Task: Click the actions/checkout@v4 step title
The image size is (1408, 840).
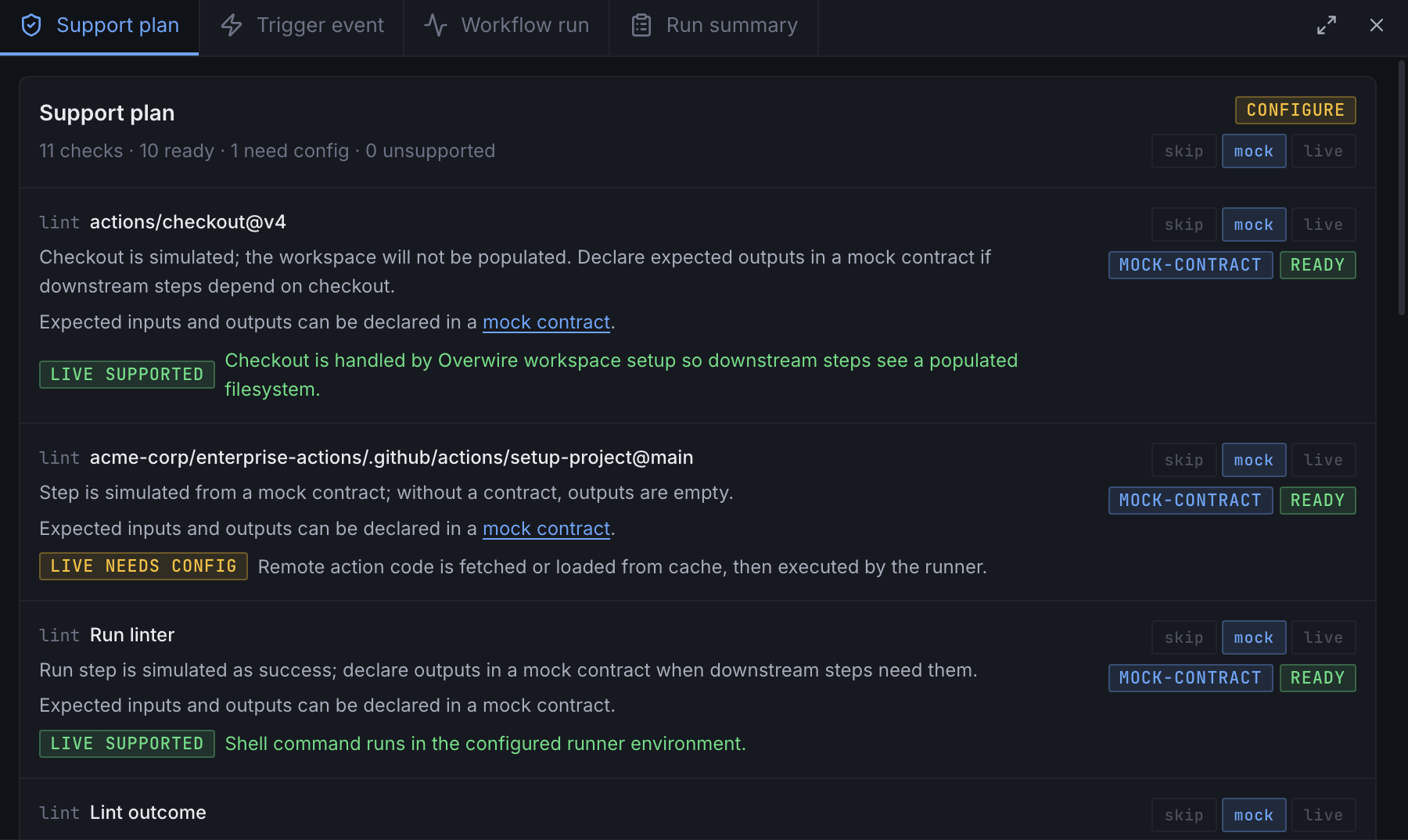Action: [x=188, y=222]
